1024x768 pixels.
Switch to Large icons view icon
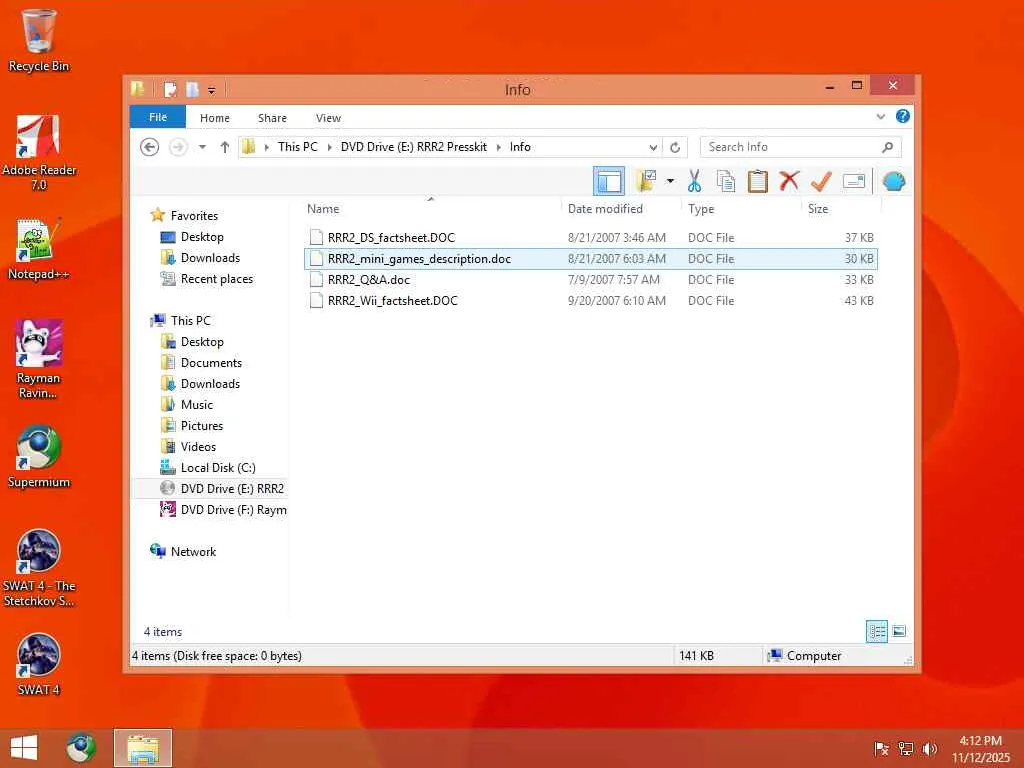(x=899, y=631)
